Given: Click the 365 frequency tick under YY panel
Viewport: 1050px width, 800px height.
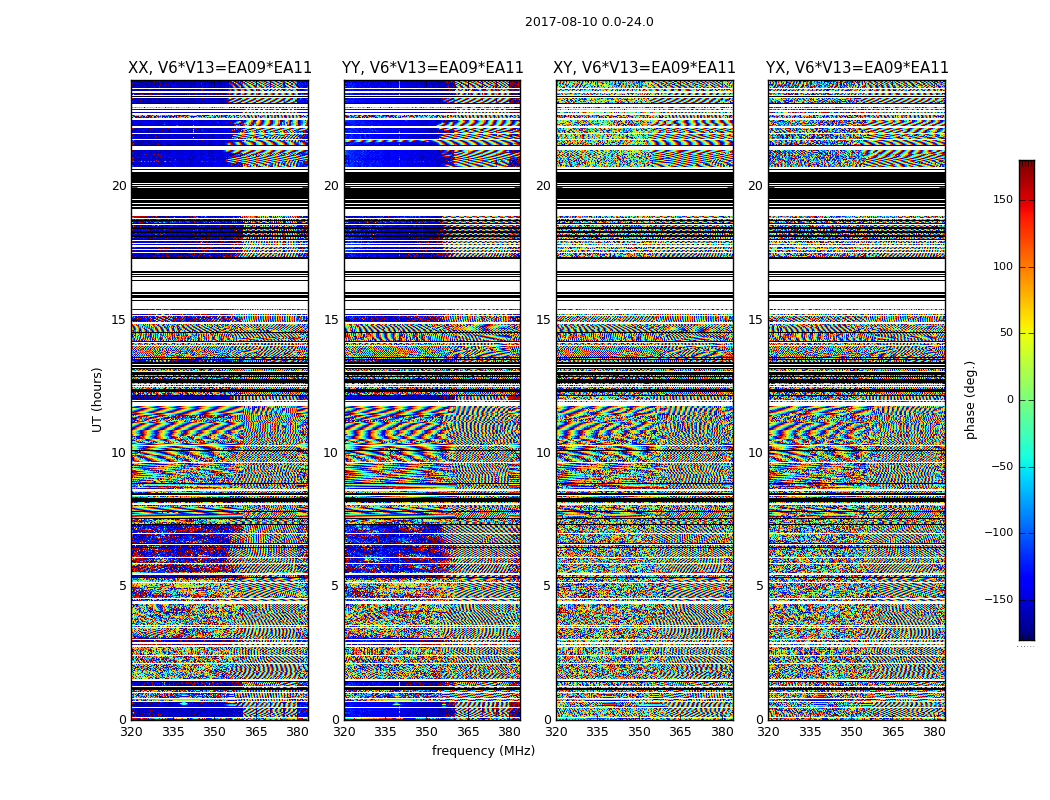Looking at the screenshot, I should pos(468,732).
